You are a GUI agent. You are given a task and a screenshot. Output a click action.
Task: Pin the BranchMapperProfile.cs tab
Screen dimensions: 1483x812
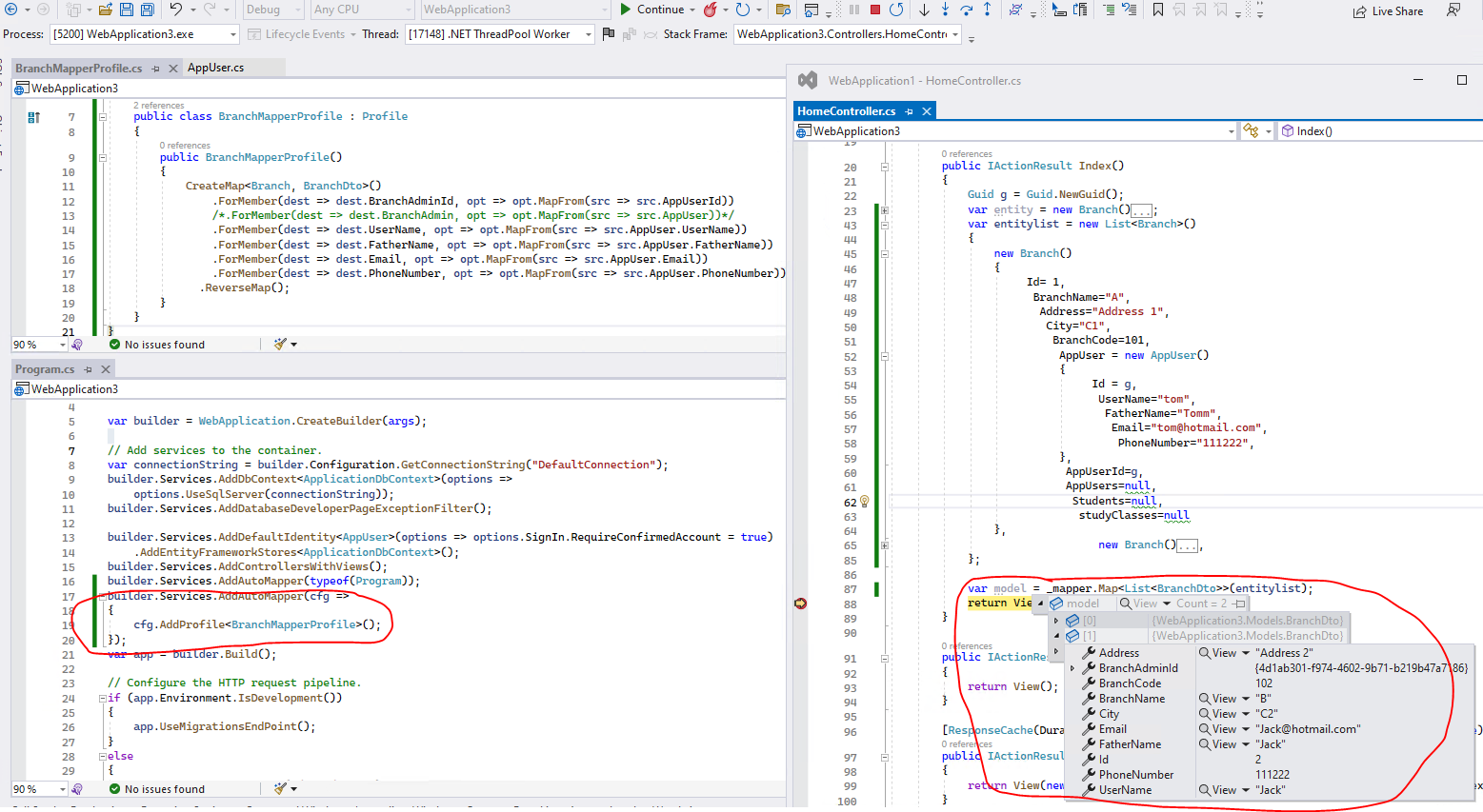(x=155, y=69)
